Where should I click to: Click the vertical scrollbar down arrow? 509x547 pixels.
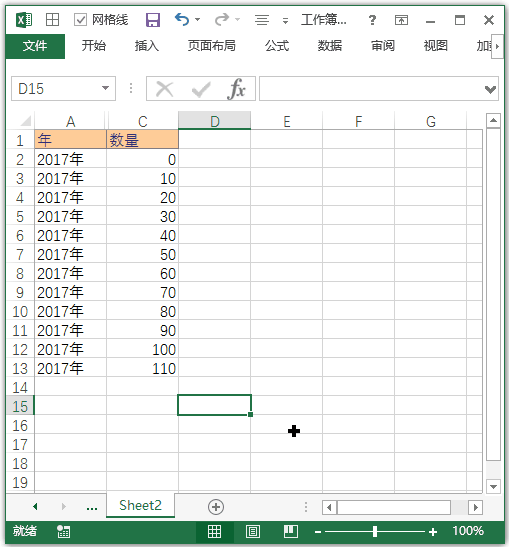(x=493, y=486)
